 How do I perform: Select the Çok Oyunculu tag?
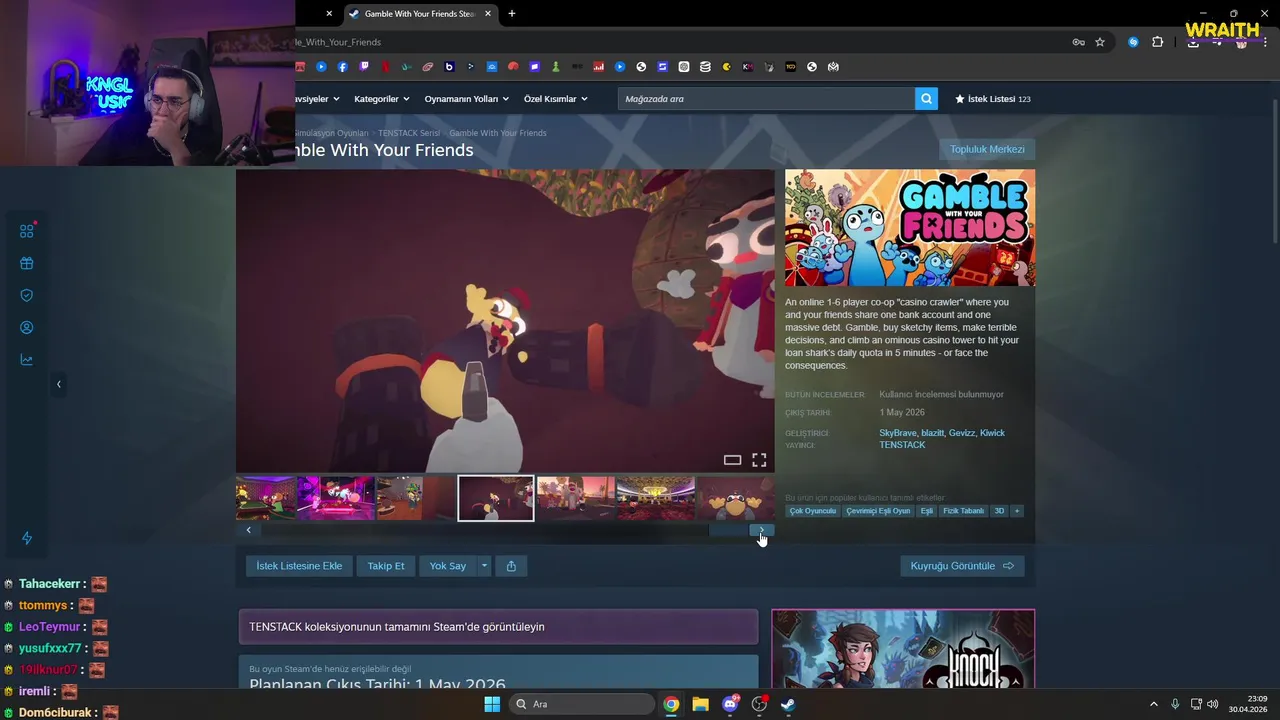click(x=812, y=511)
